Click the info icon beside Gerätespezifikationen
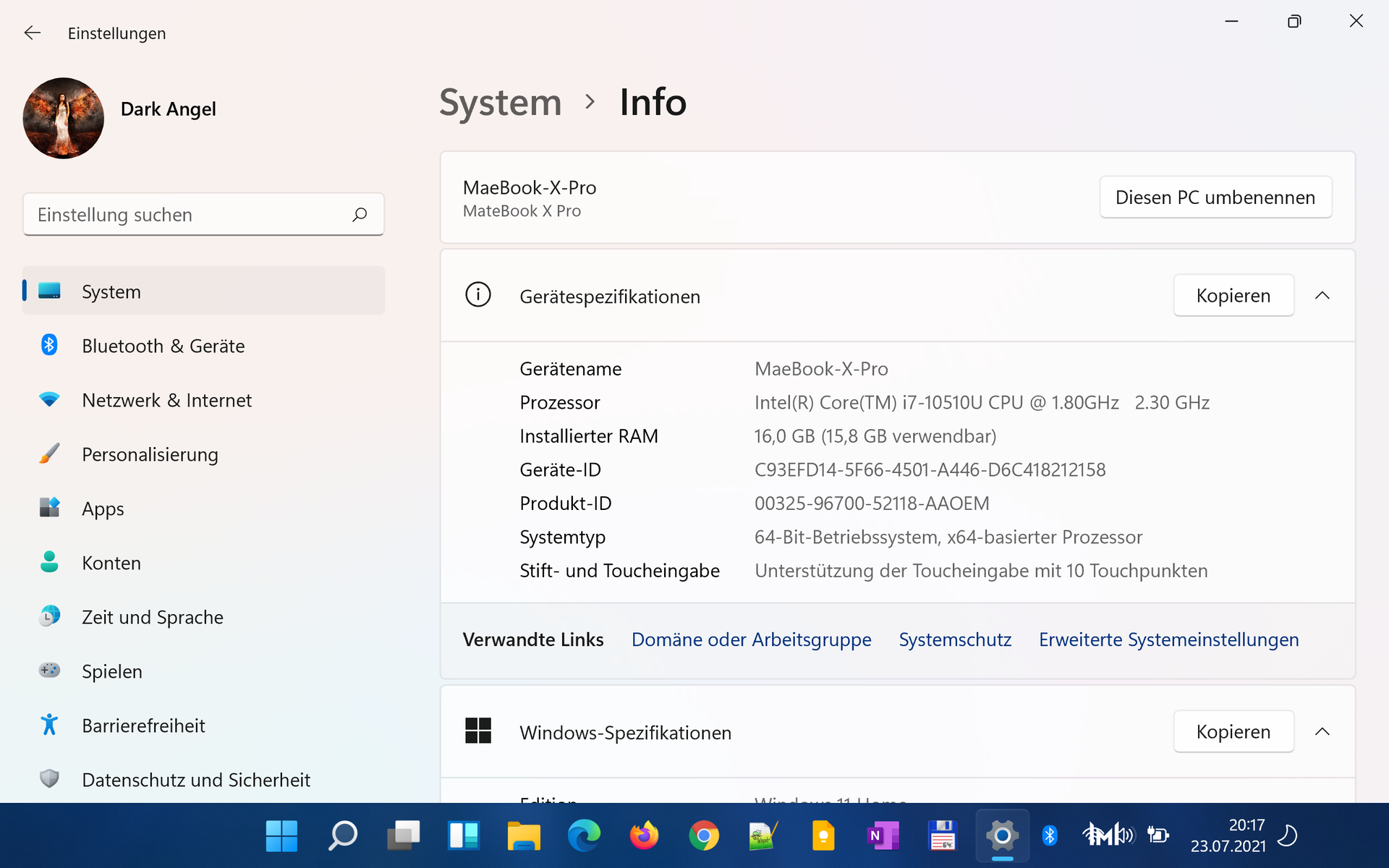 [x=478, y=295]
